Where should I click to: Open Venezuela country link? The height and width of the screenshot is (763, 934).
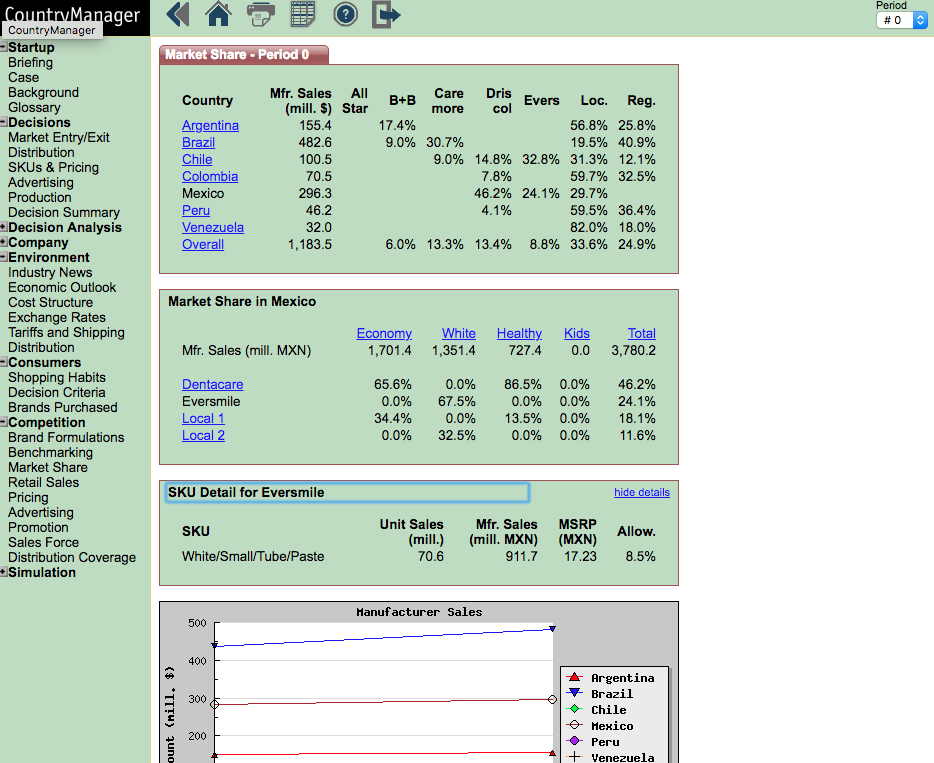click(x=213, y=228)
